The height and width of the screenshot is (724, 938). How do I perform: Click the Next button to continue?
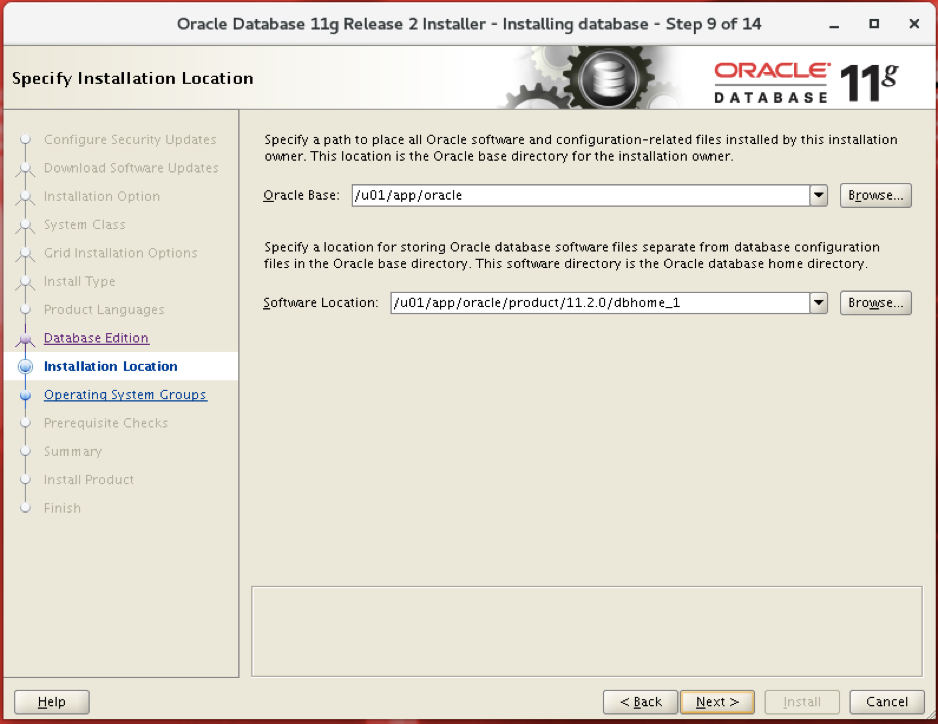(x=717, y=701)
